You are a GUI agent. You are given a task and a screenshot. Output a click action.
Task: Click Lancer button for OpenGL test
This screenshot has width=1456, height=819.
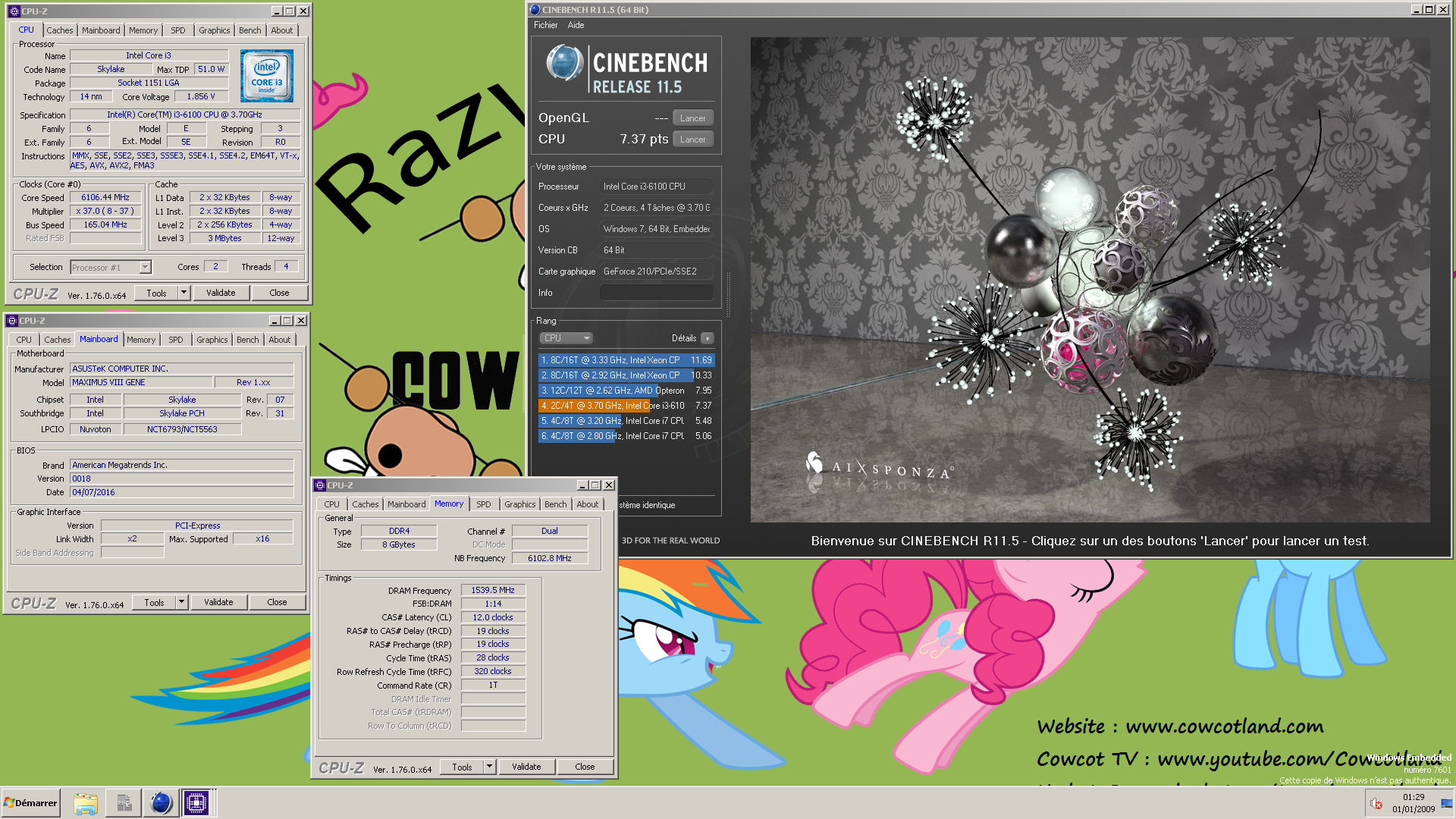[693, 118]
